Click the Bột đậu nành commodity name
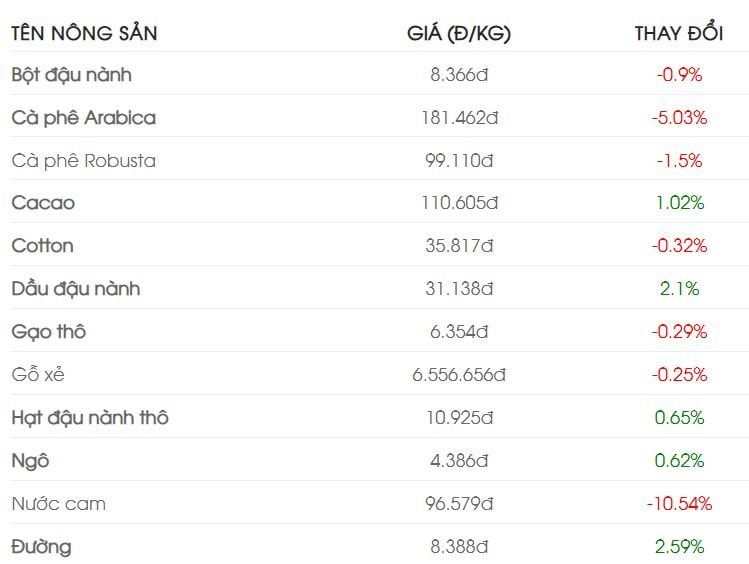 click(71, 75)
